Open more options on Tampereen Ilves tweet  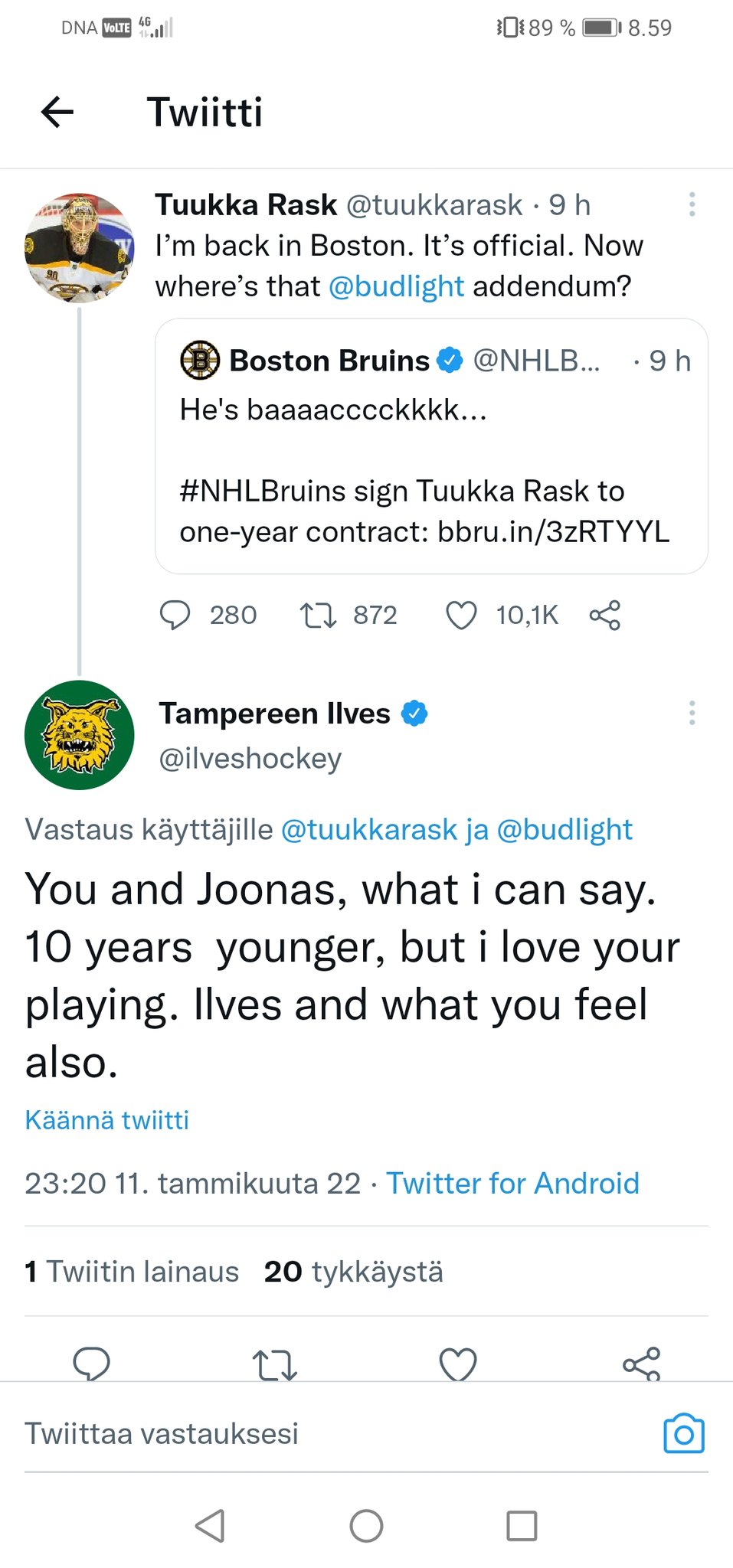(x=692, y=713)
